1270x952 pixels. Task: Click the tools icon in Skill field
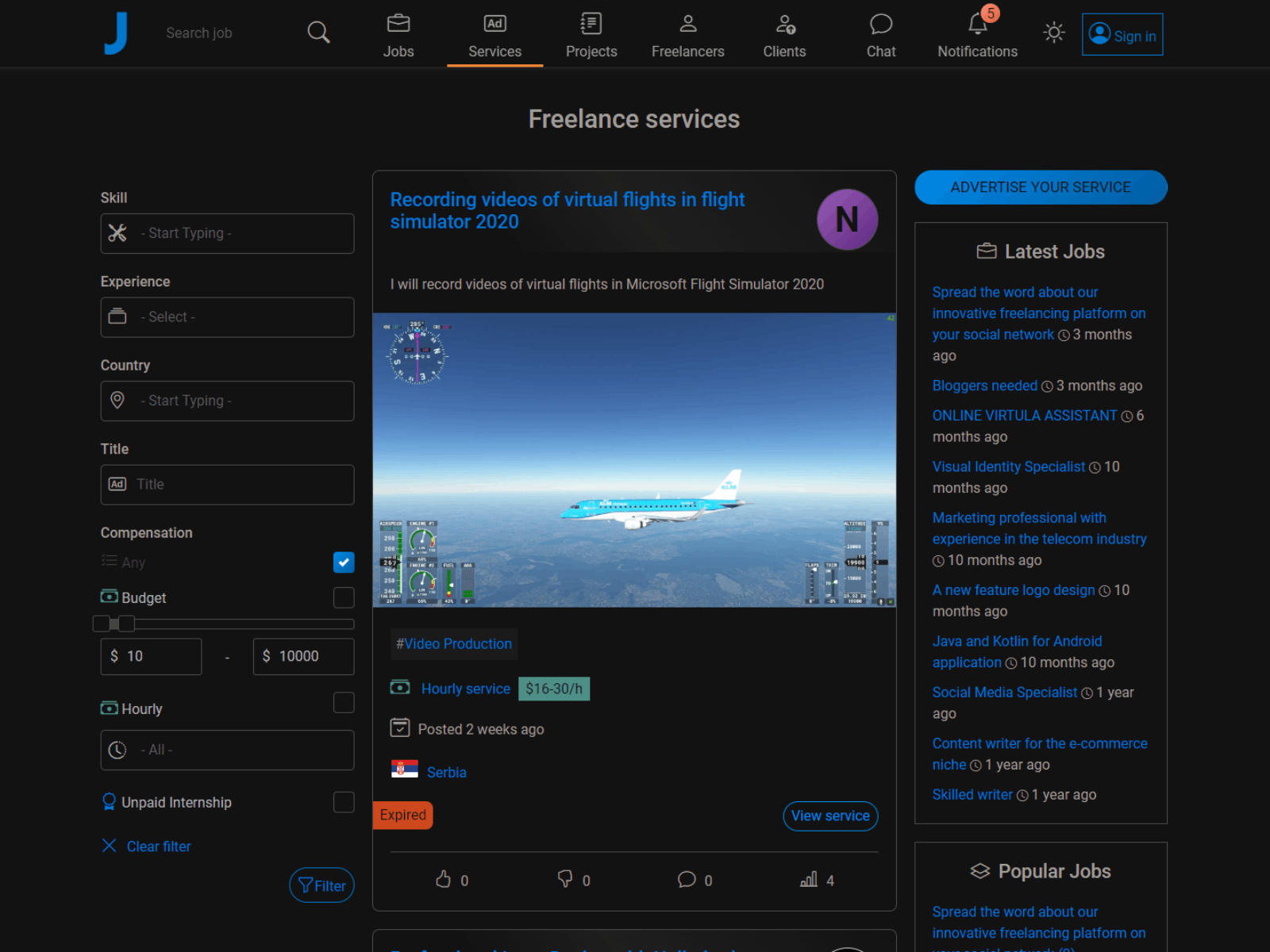117,233
